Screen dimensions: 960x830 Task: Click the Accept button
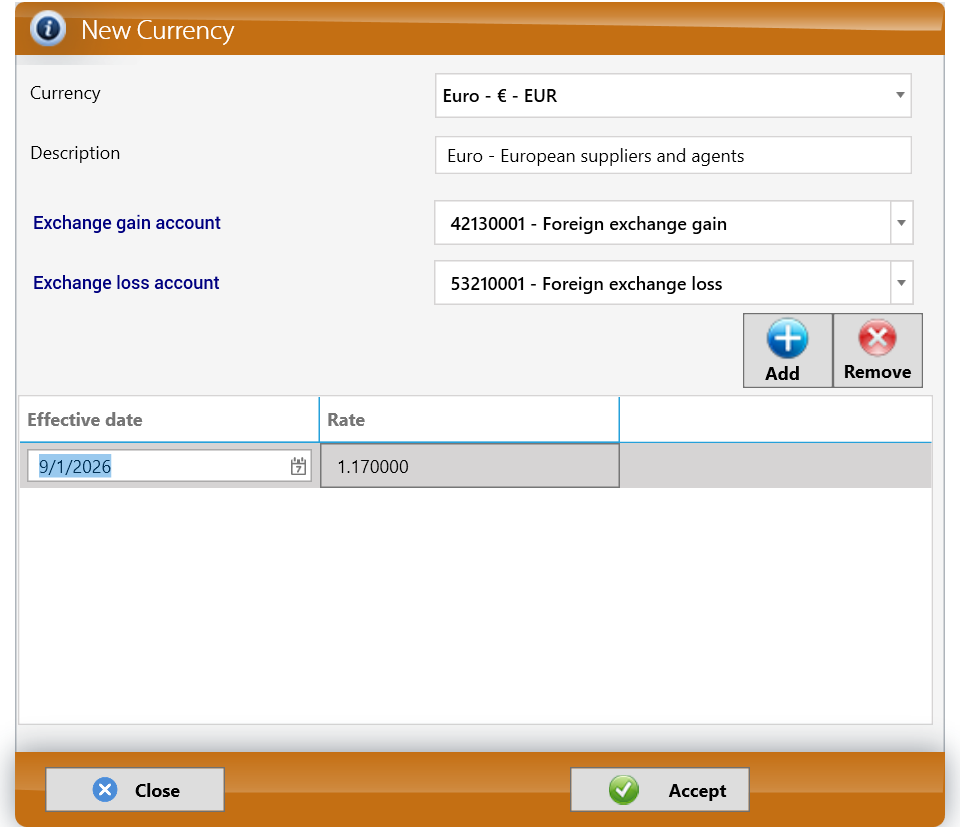659,790
